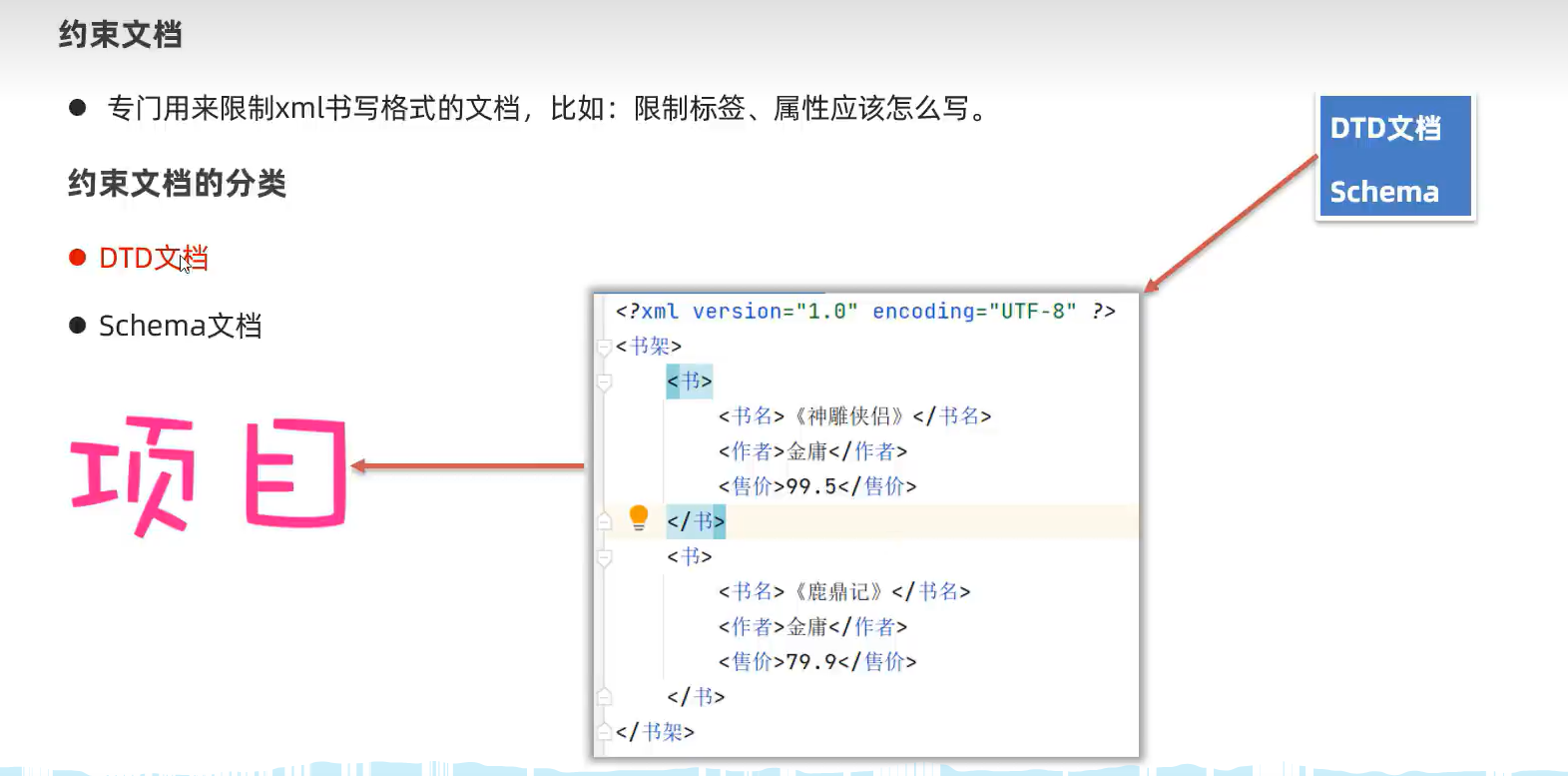The width and height of the screenshot is (1568, 776).
Task: Click DTD文档 label in blue box
Action: (x=1385, y=128)
